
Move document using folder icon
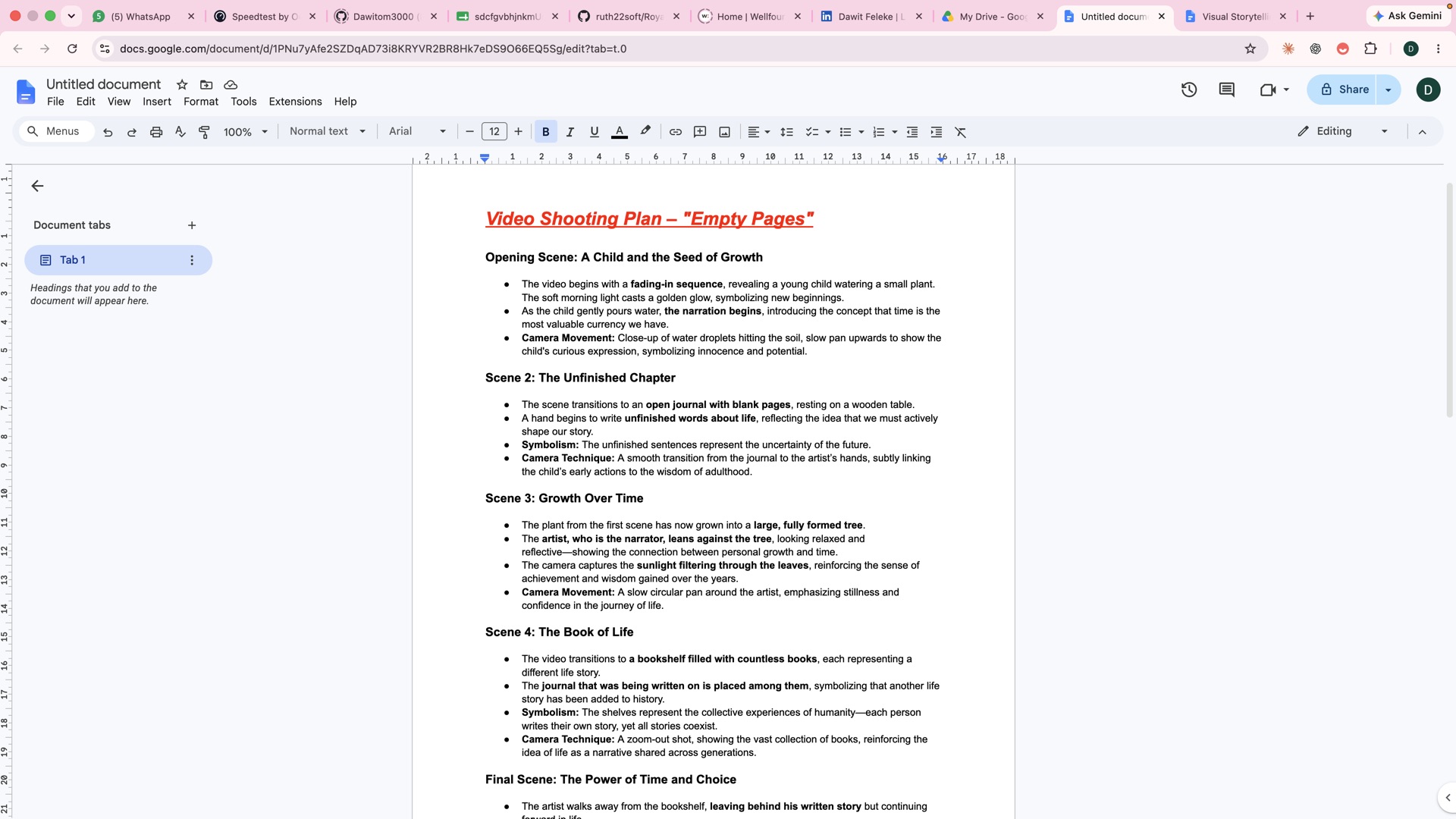206,85
